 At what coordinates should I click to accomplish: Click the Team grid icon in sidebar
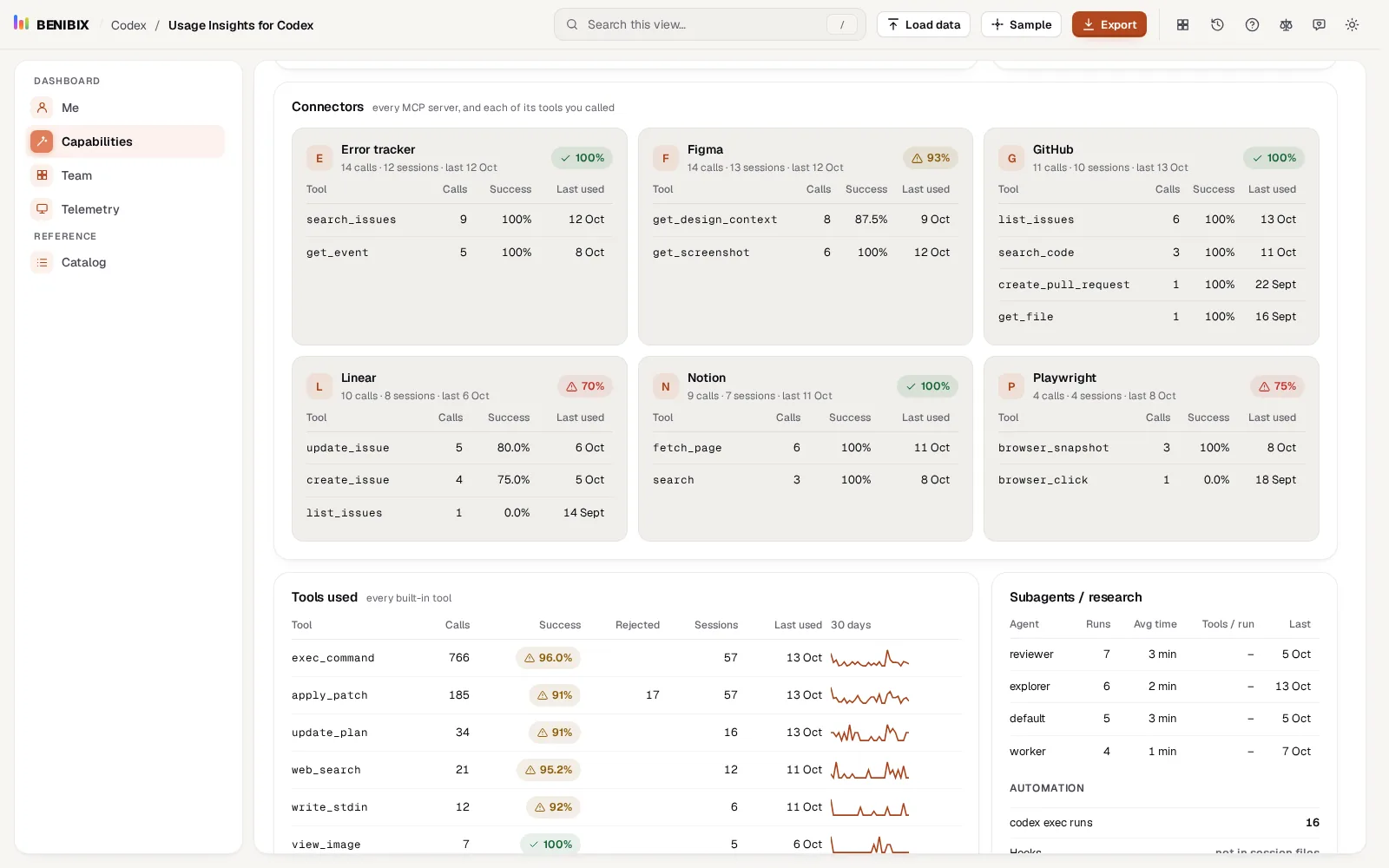click(x=42, y=175)
